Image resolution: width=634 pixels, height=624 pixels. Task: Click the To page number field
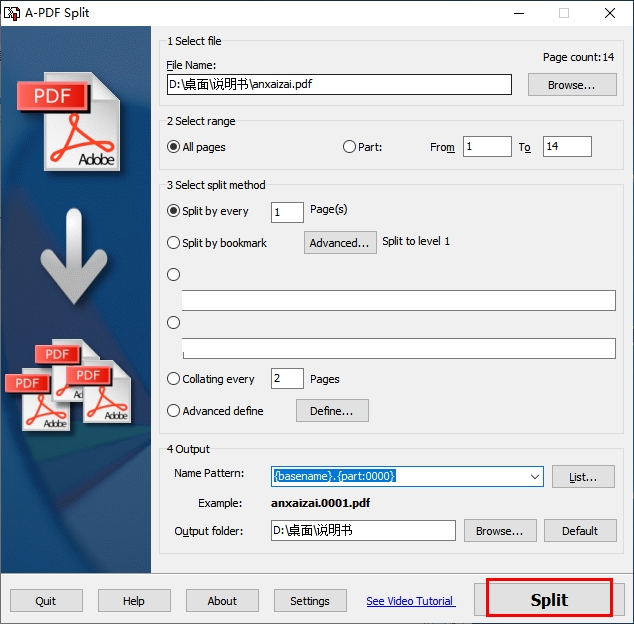click(567, 146)
